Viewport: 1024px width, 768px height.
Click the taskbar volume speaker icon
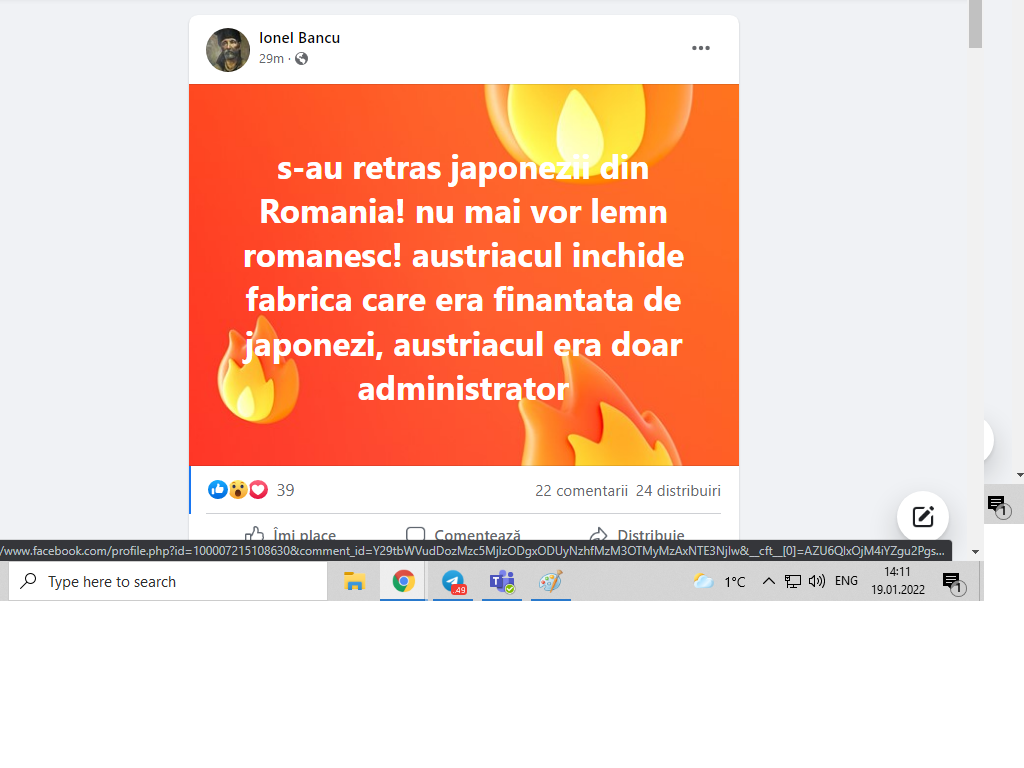(817, 581)
